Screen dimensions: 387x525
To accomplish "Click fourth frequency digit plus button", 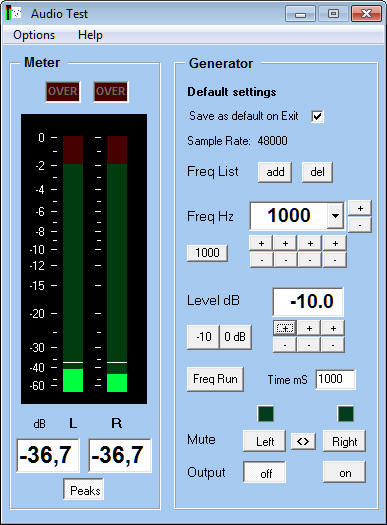I will tap(335, 243).
